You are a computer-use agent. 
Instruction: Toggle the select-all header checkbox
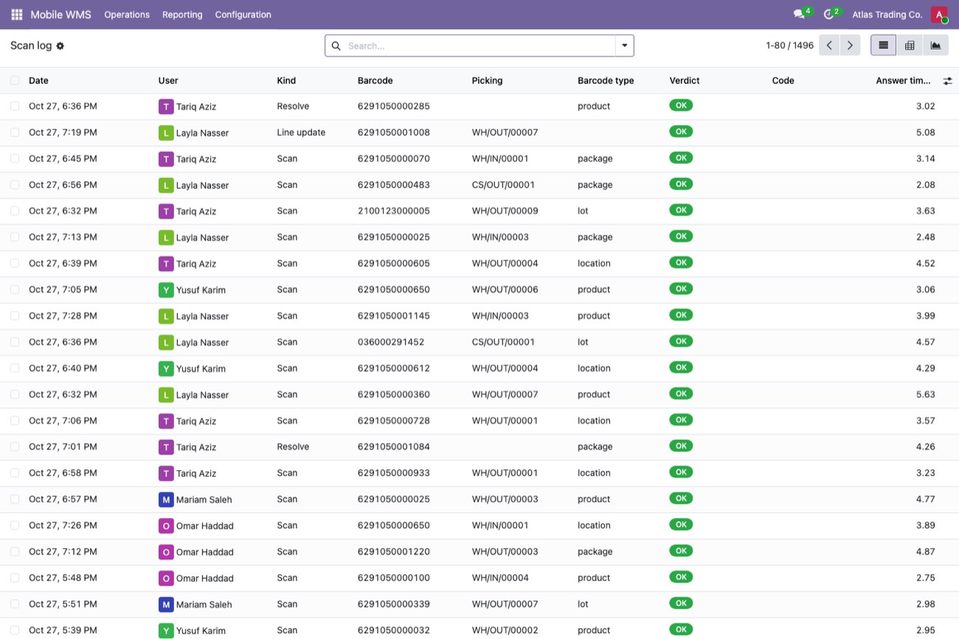[15, 81]
